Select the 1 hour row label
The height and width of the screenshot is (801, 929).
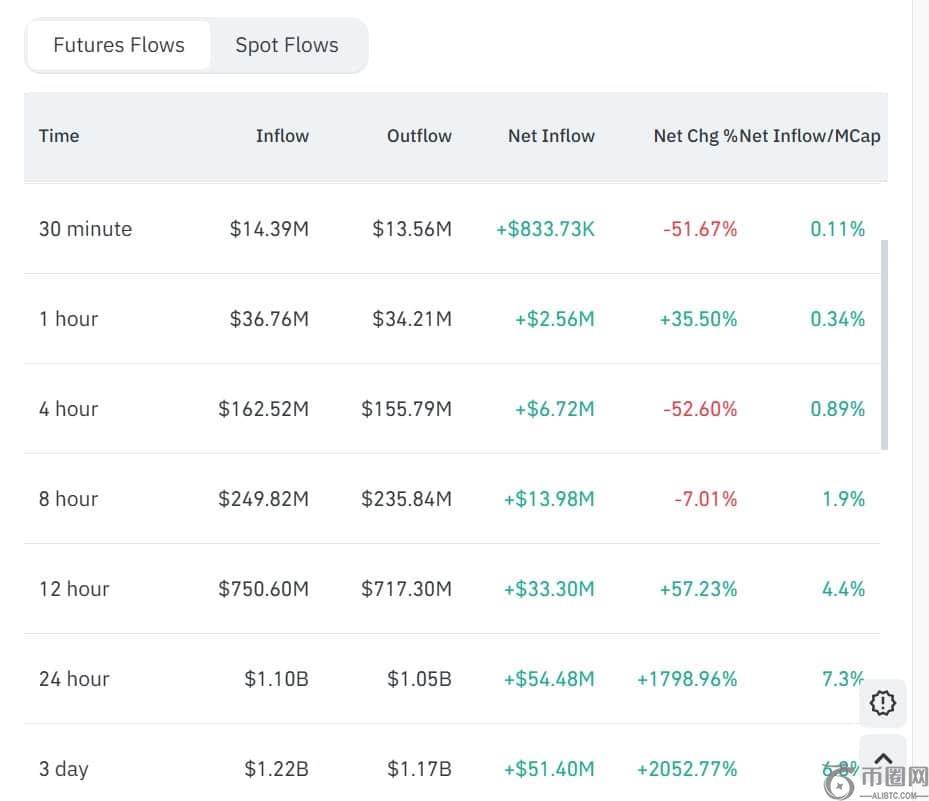[68, 319]
